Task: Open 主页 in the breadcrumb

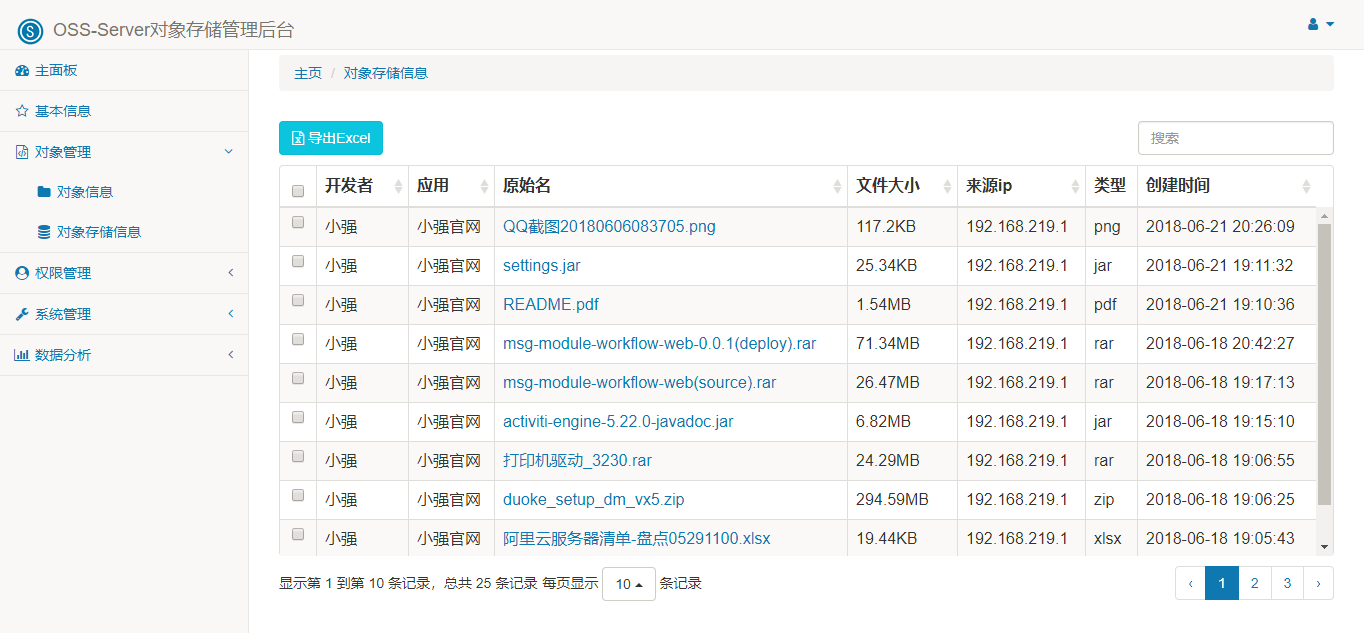Action: click(308, 73)
